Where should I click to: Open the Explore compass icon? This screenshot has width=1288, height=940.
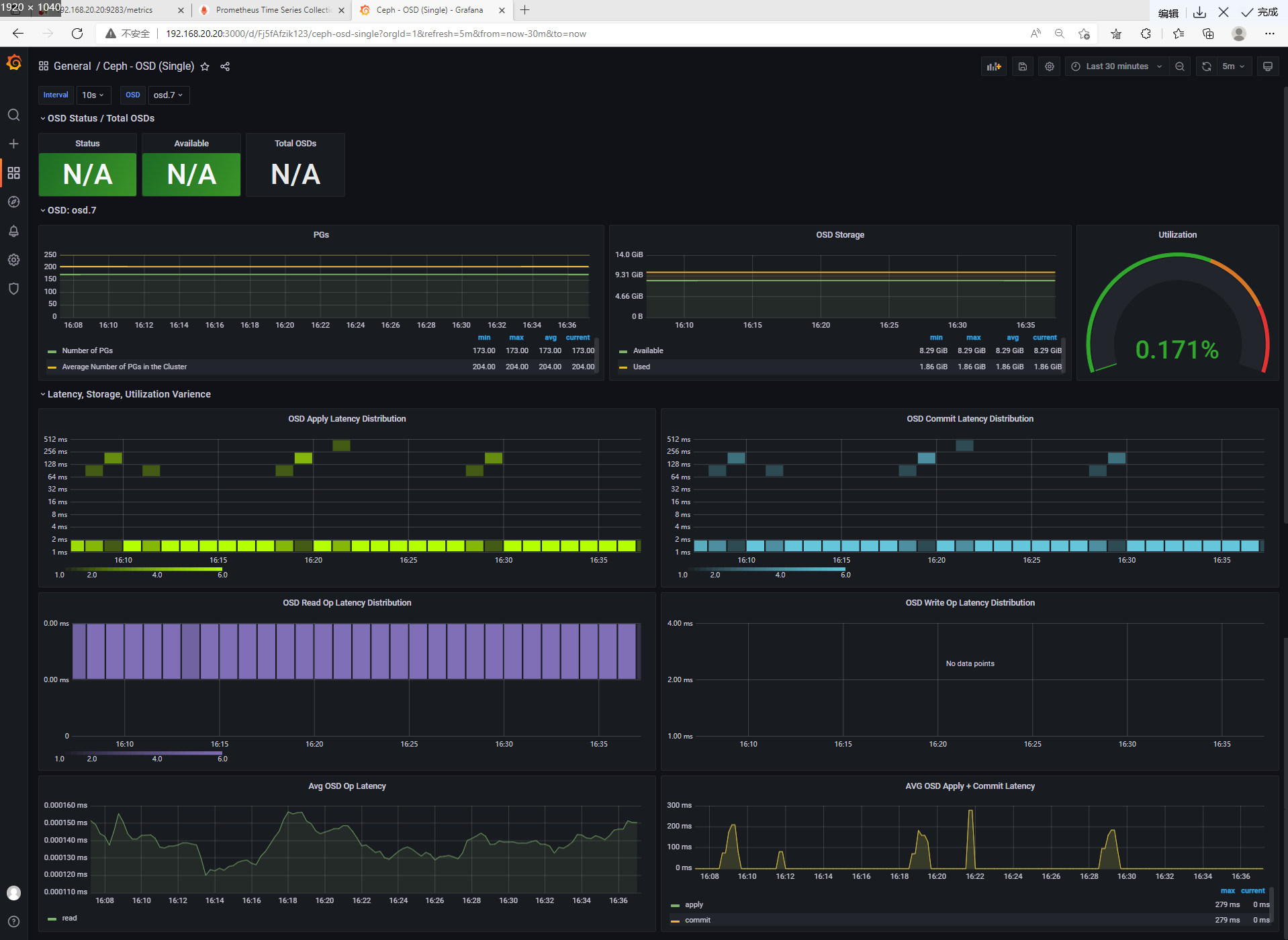(13, 202)
